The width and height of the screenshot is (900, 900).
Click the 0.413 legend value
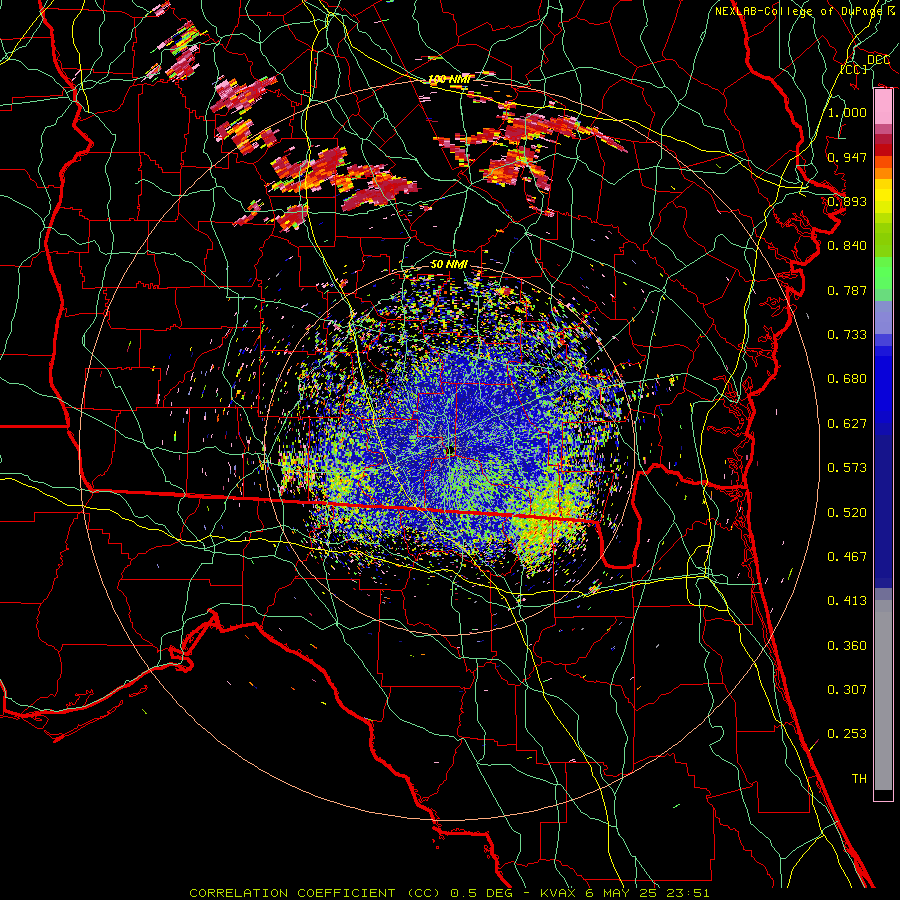tap(847, 601)
